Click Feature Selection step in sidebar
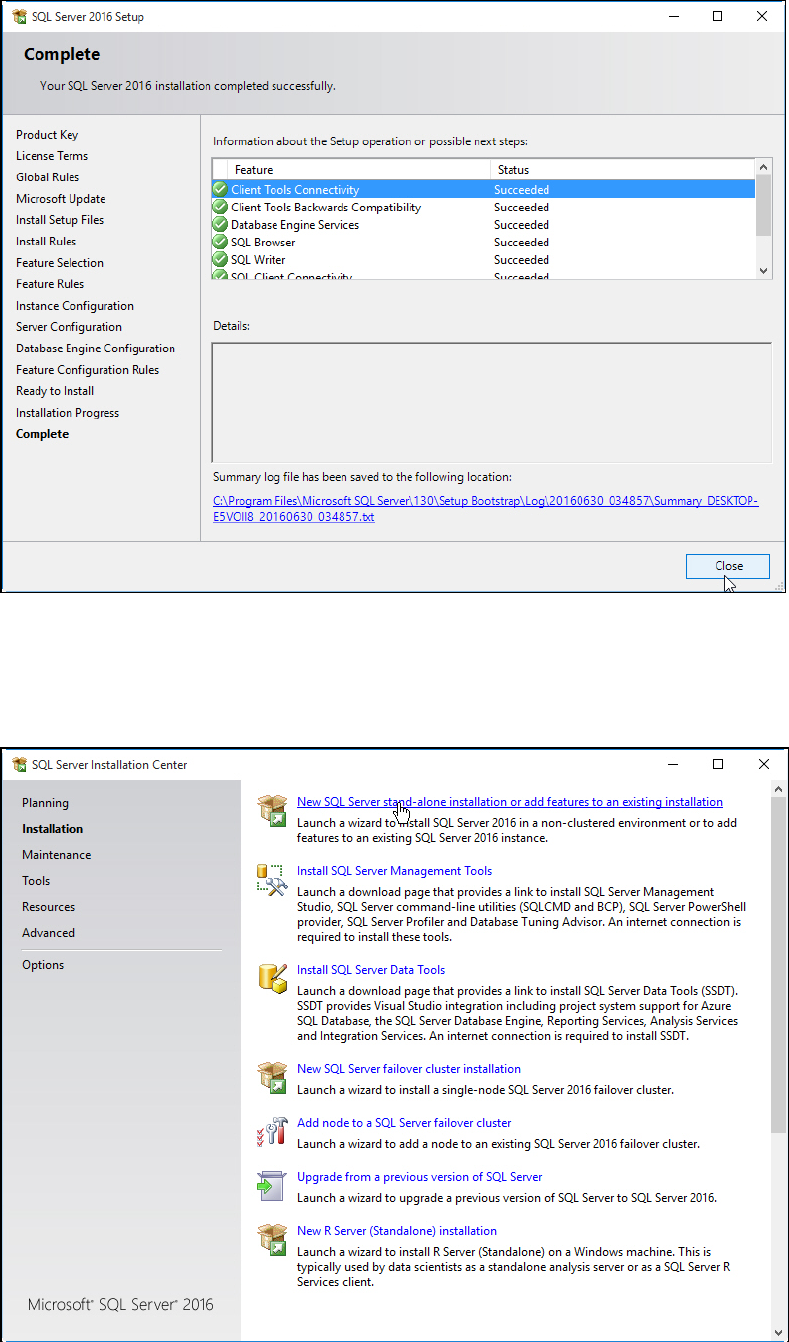The image size is (789, 1342). (60, 263)
